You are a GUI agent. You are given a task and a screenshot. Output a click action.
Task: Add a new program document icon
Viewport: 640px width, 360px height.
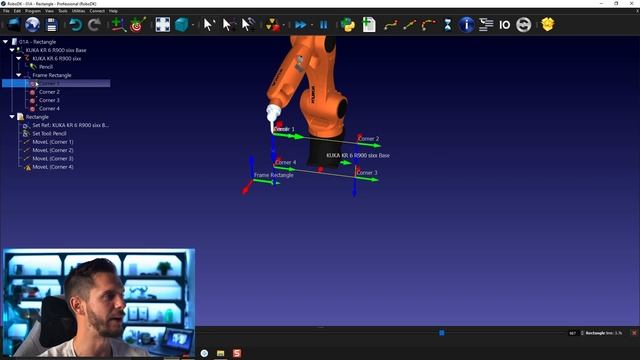(x=369, y=25)
